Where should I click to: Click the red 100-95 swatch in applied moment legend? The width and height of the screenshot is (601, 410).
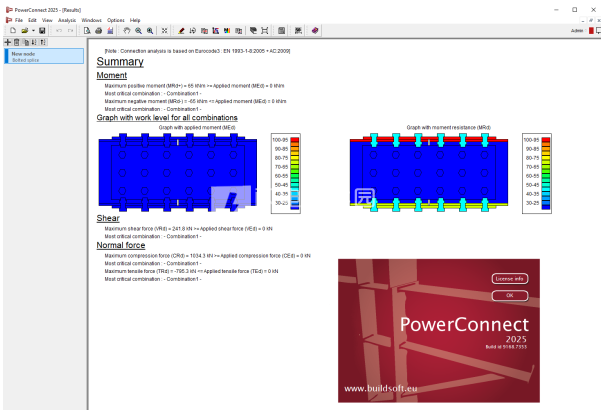(x=295, y=140)
